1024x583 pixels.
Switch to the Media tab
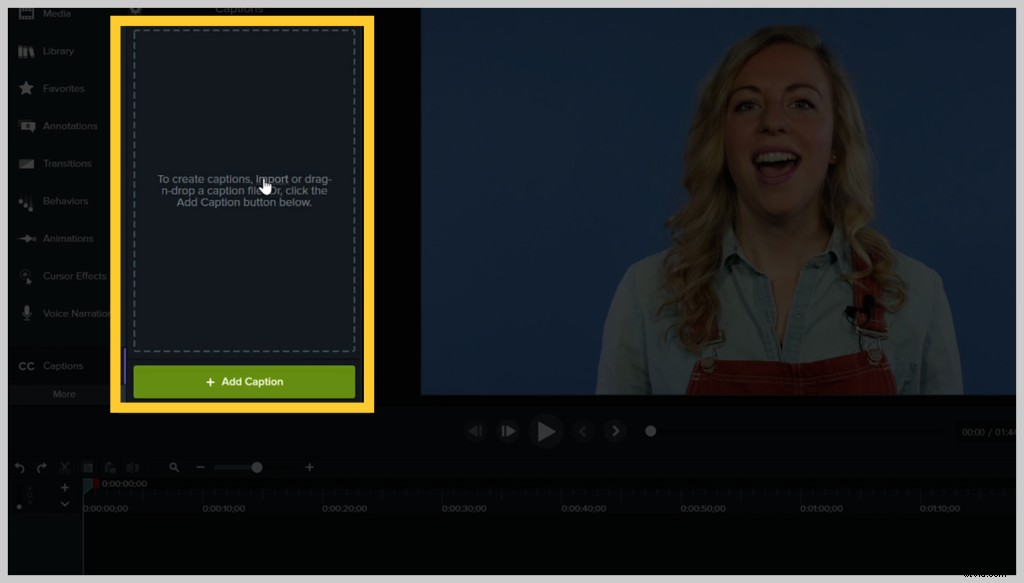tap(47, 13)
